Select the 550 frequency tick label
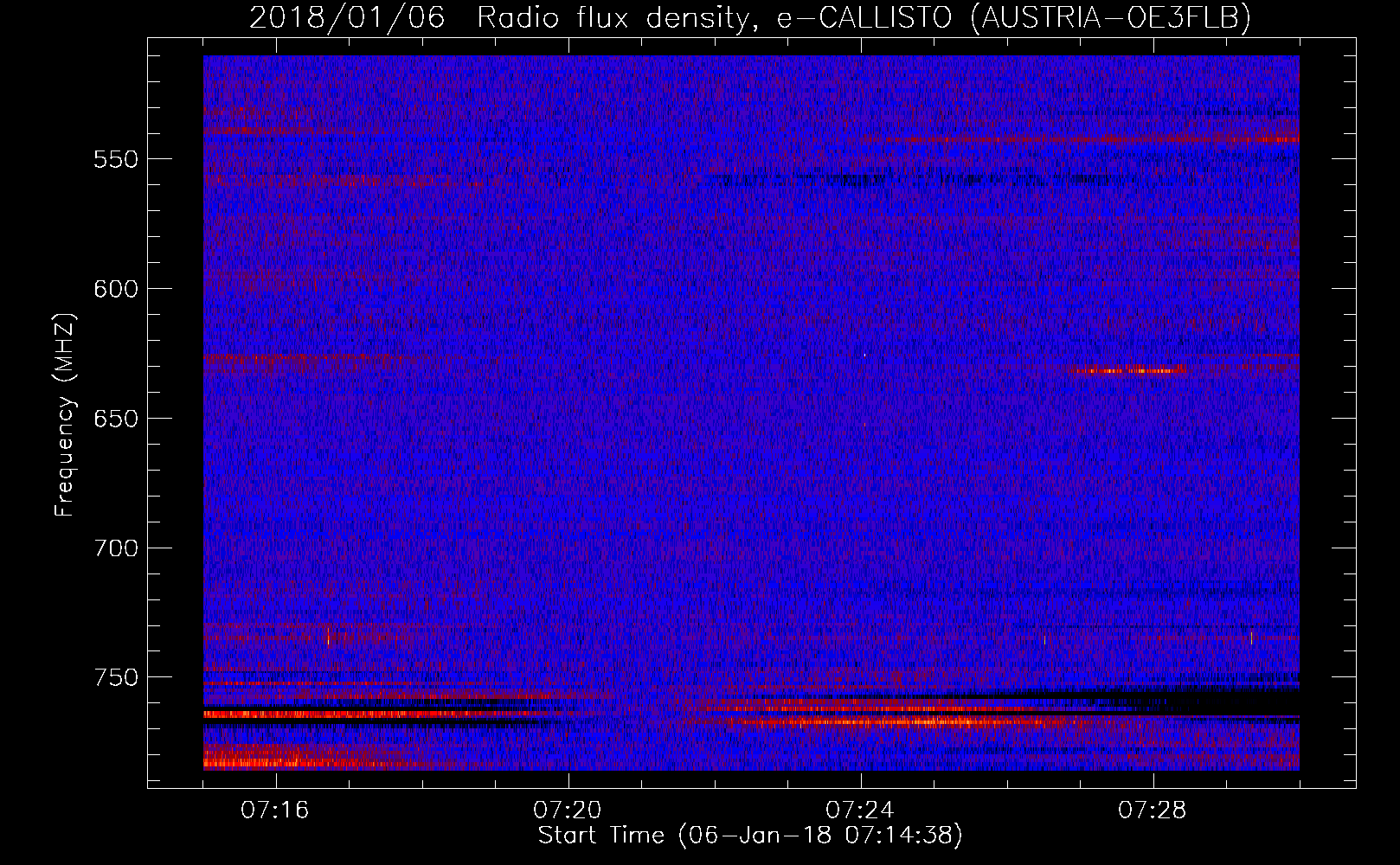1400x865 pixels. (x=116, y=160)
